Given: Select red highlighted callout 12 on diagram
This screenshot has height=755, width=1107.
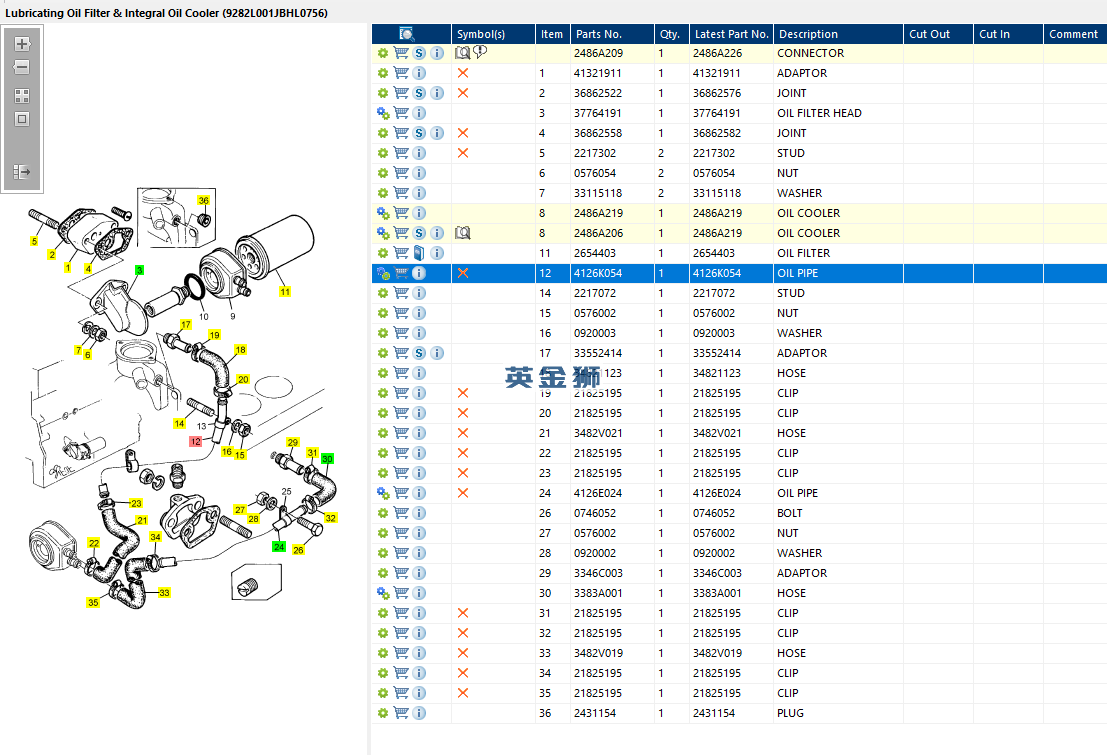Looking at the screenshot, I should click(196, 441).
